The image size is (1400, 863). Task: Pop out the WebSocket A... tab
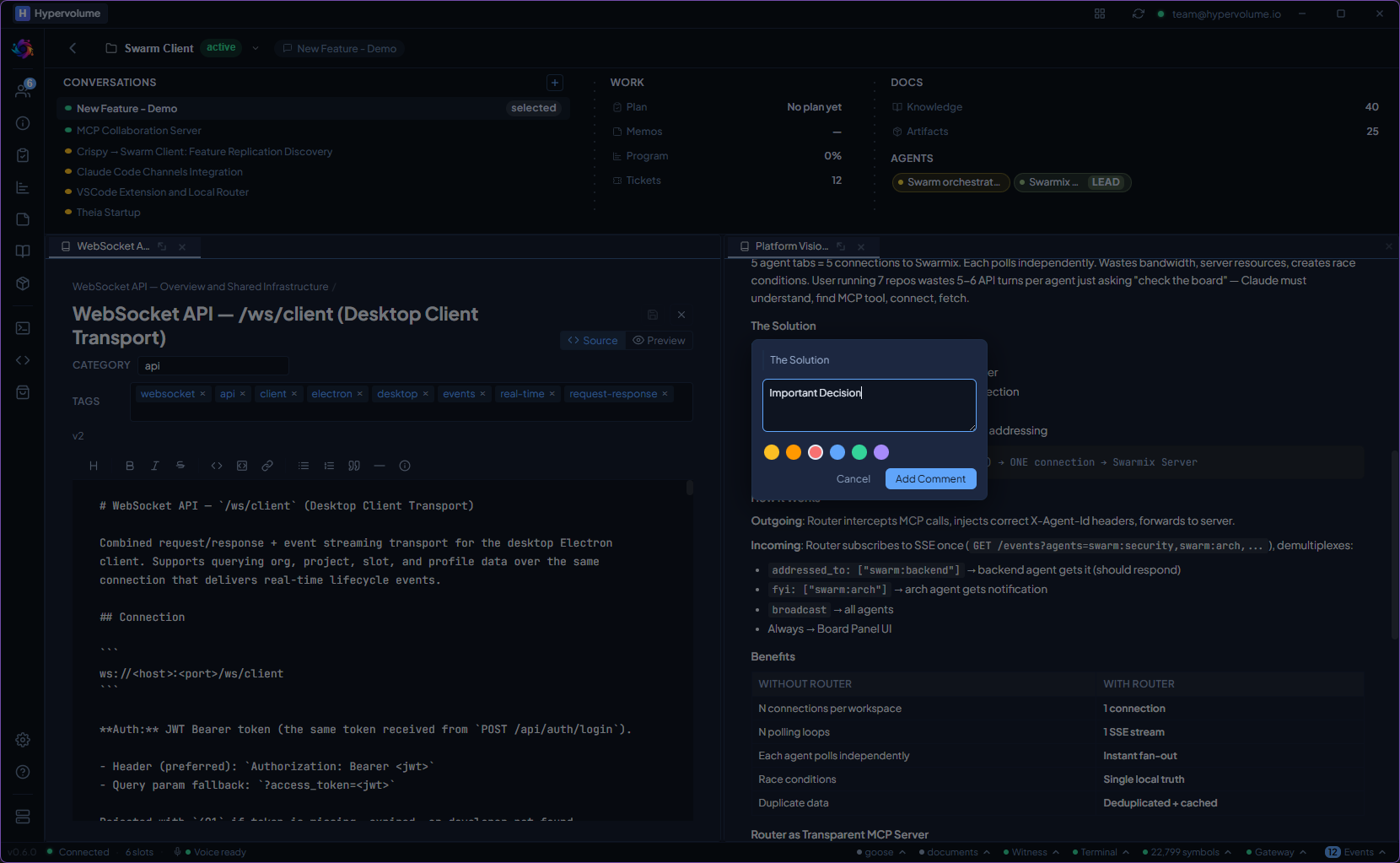163,246
